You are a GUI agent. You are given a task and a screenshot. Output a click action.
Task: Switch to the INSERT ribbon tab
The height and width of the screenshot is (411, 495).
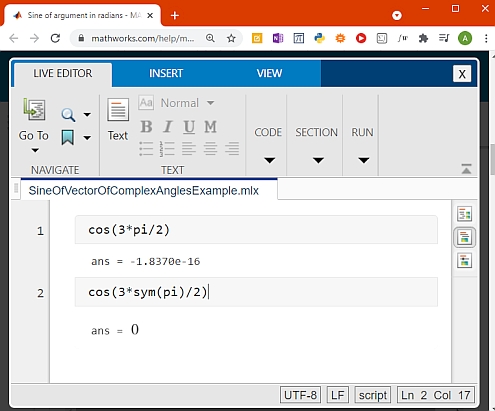(166, 73)
